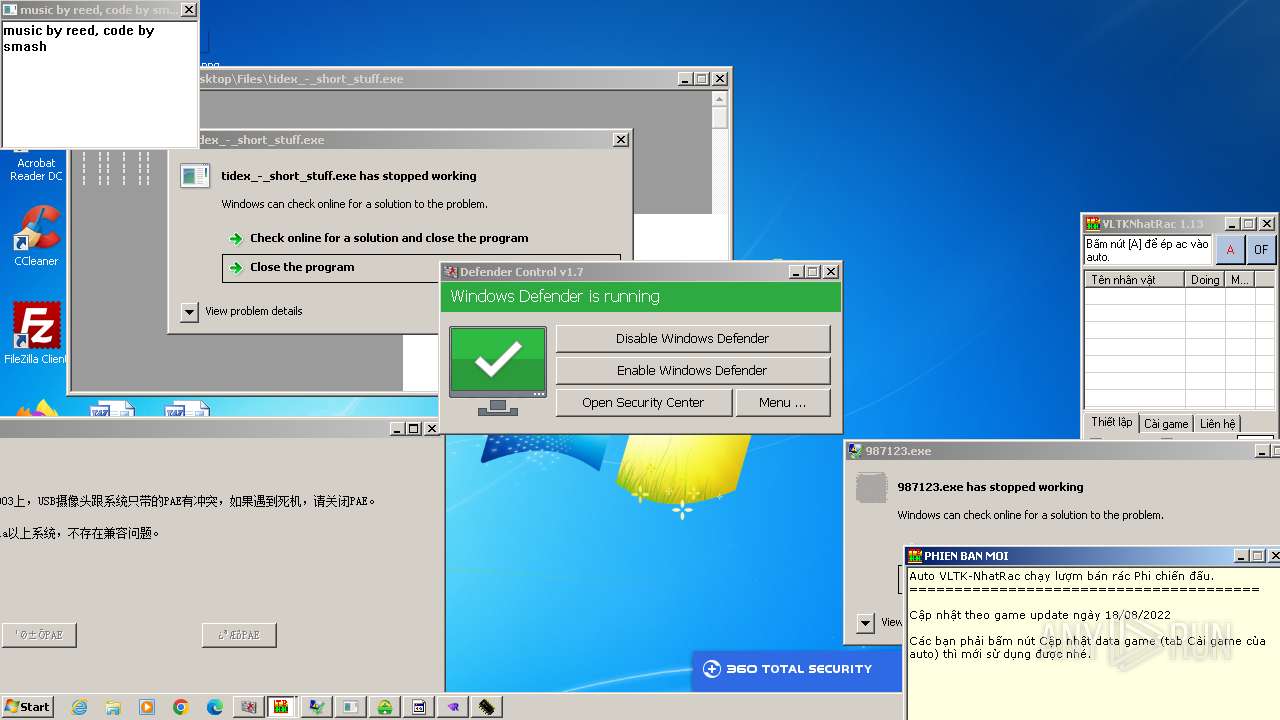
Task: Open CCleaner desktop shortcut
Action: tap(36, 236)
